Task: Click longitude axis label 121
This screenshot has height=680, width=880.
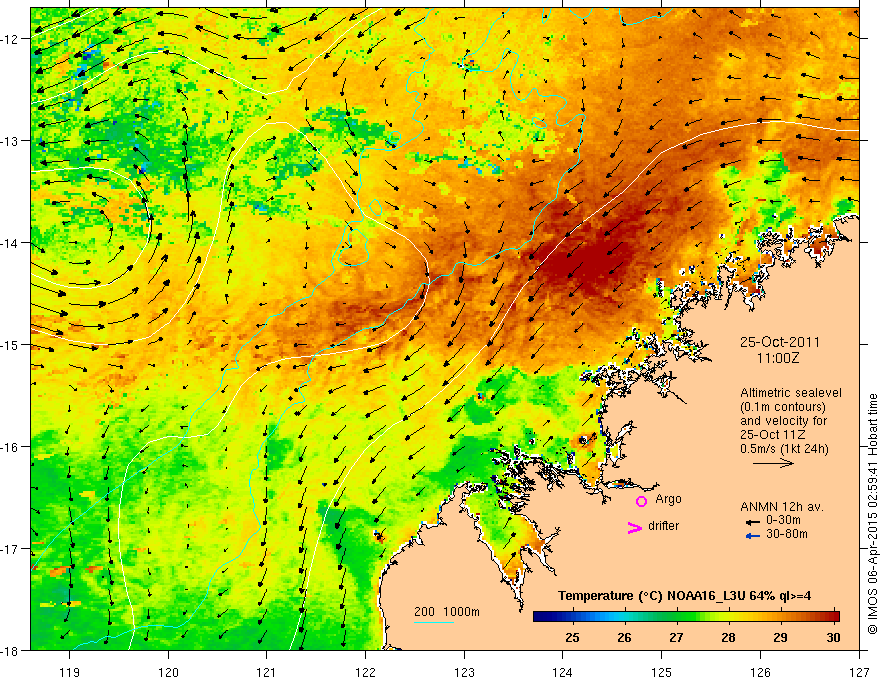Action: click(x=267, y=672)
